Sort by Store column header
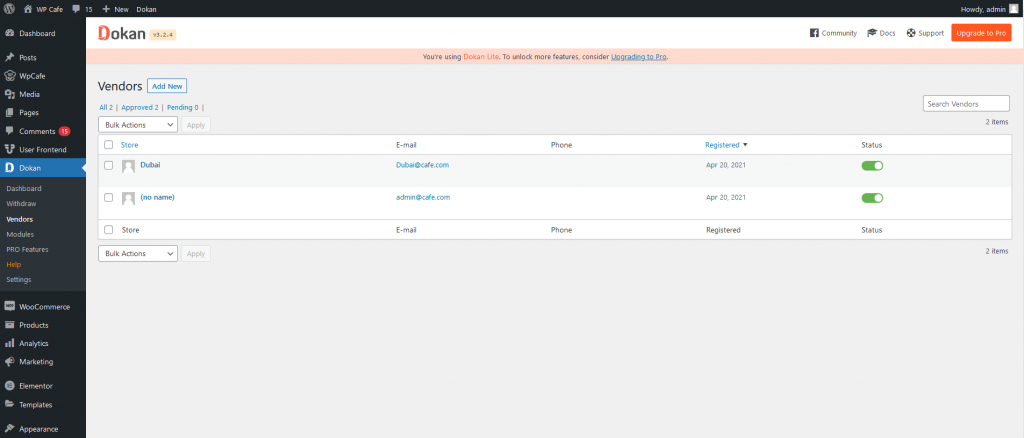The image size is (1024, 438). [129, 145]
